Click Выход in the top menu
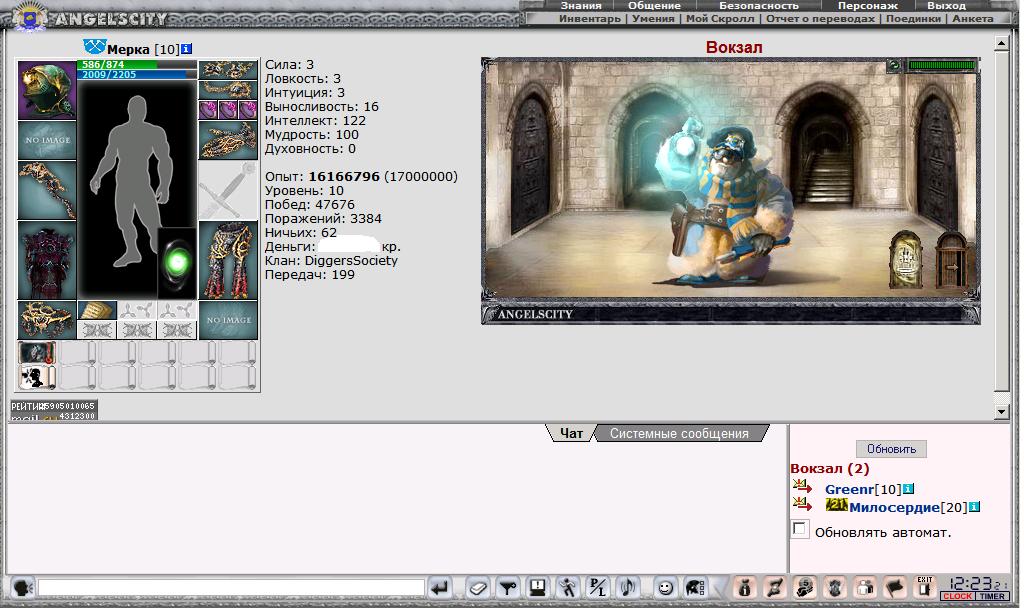Screen dimensions: 1024x608 946,6
